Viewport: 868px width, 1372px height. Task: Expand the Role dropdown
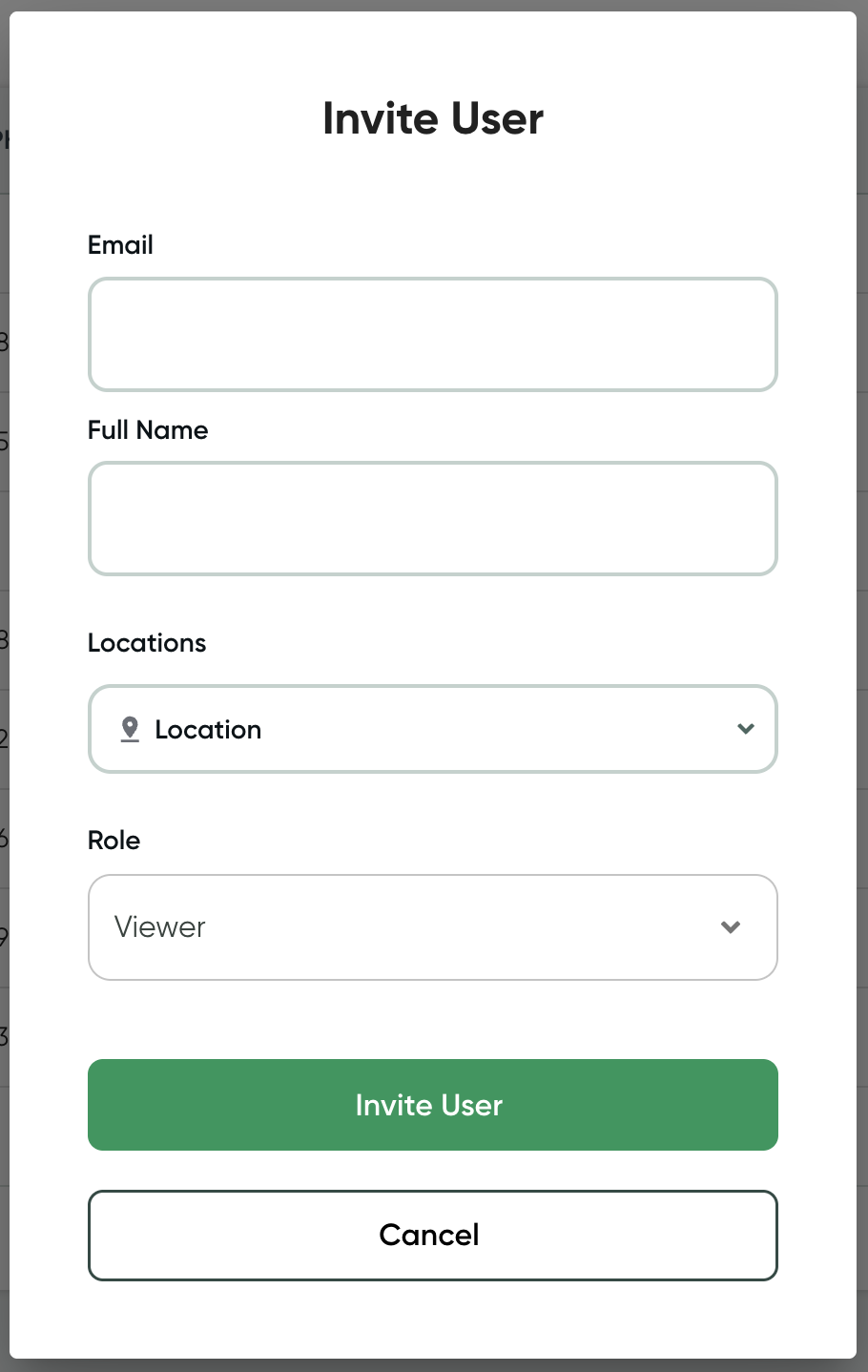pos(433,927)
